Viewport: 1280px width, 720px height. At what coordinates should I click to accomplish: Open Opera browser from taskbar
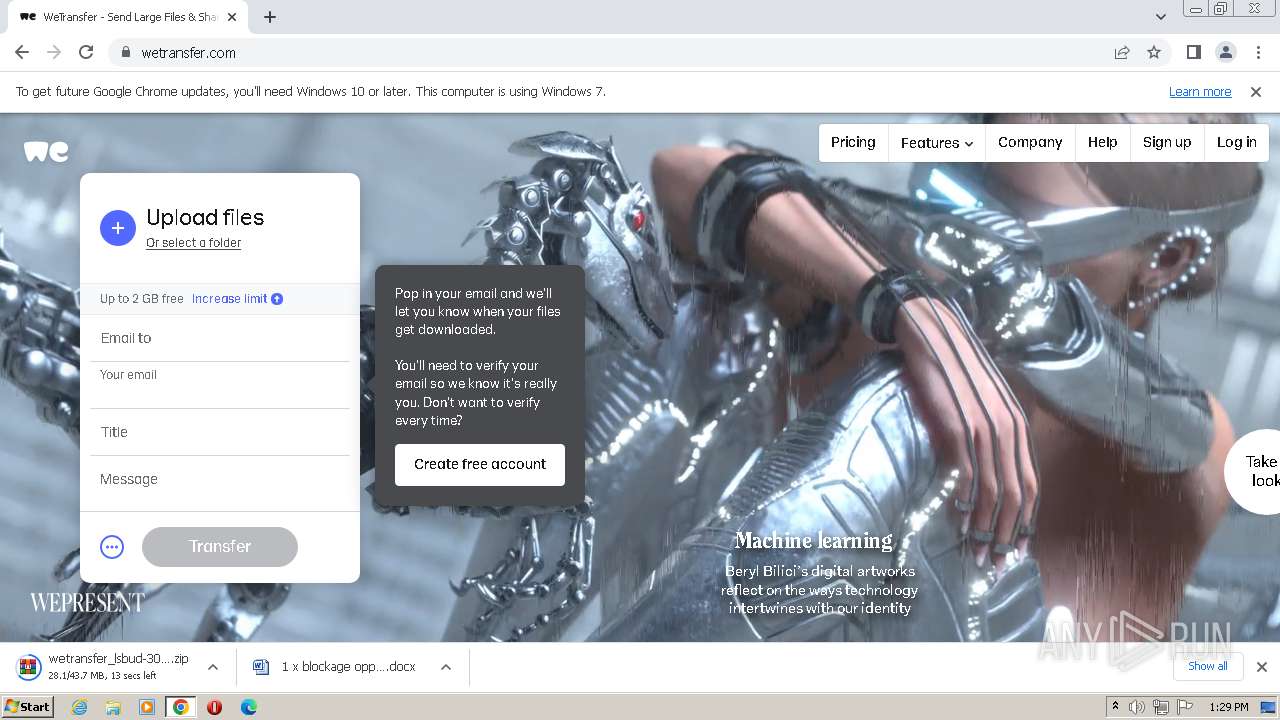(x=214, y=707)
